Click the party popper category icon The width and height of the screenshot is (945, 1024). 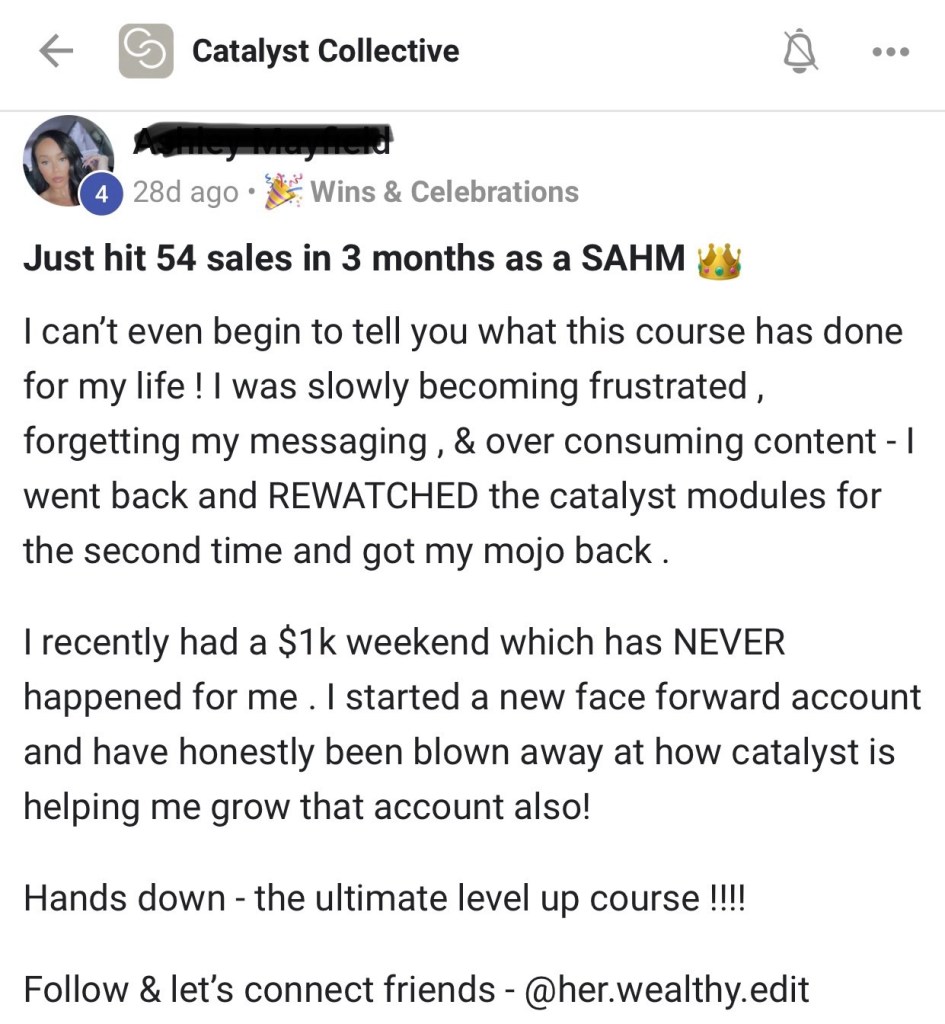point(282,190)
